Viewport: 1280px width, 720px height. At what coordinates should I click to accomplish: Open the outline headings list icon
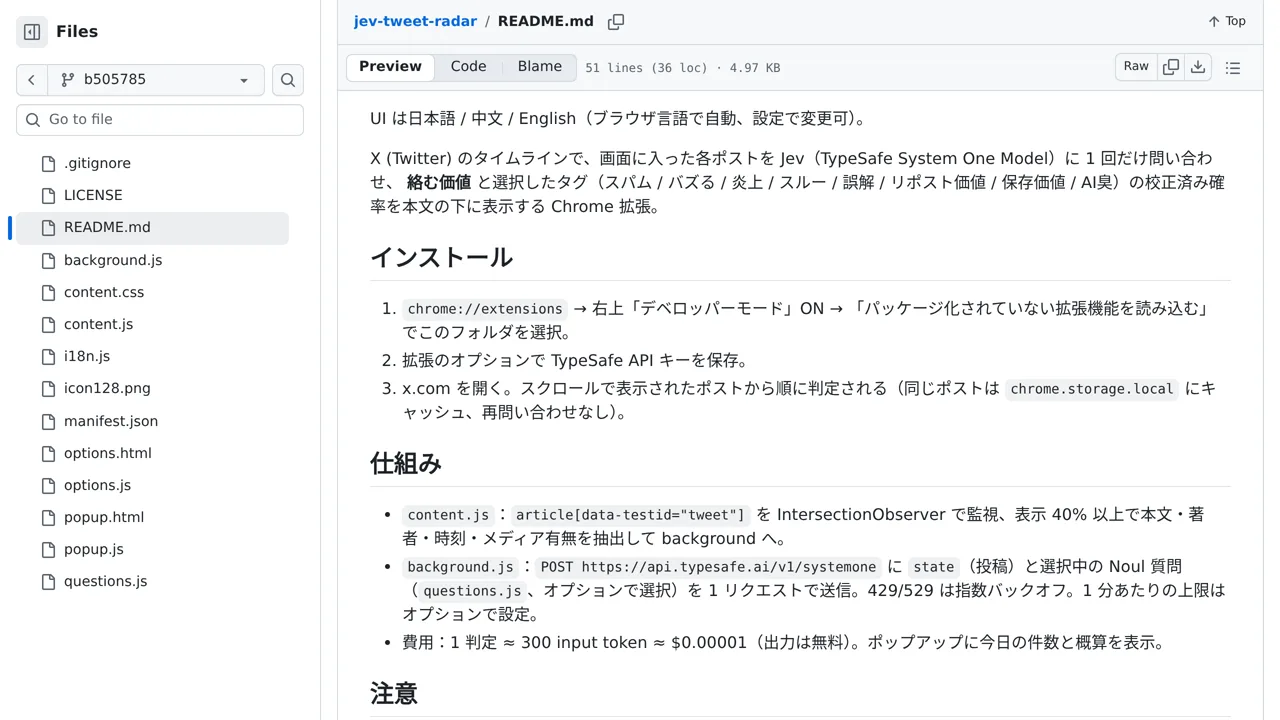click(x=1233, y=68)
